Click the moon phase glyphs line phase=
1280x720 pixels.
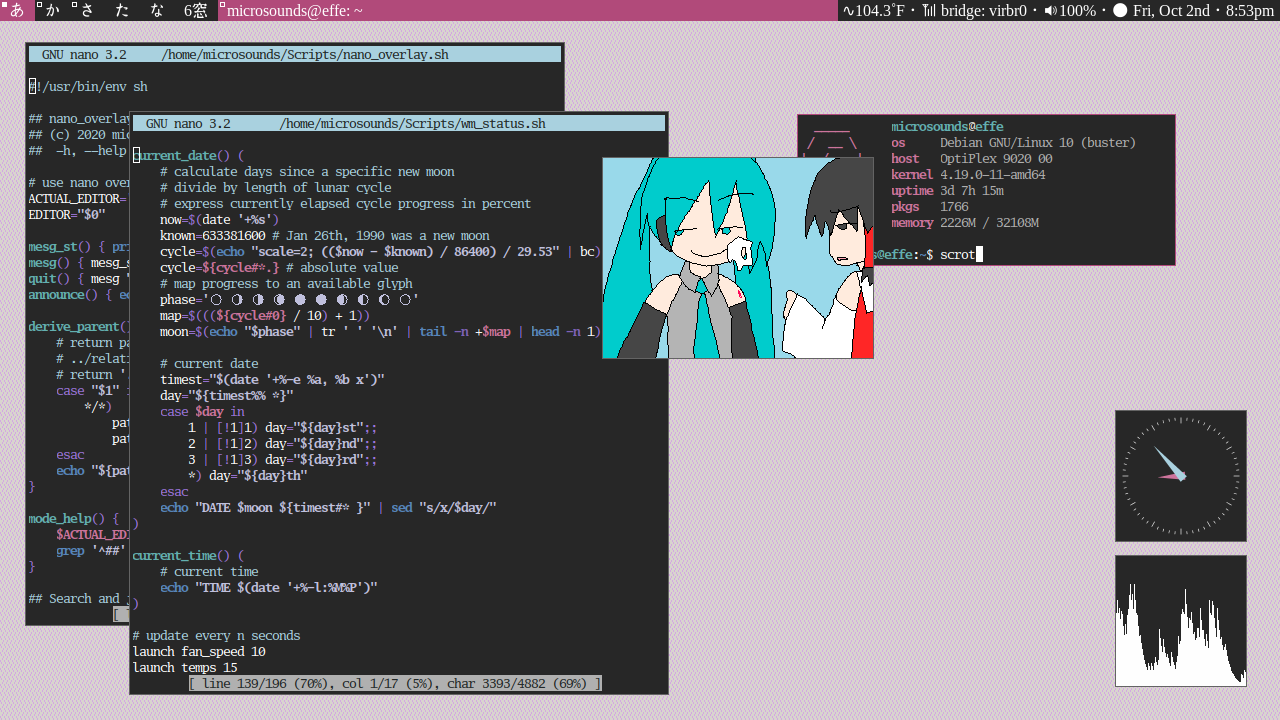(290, 299)
